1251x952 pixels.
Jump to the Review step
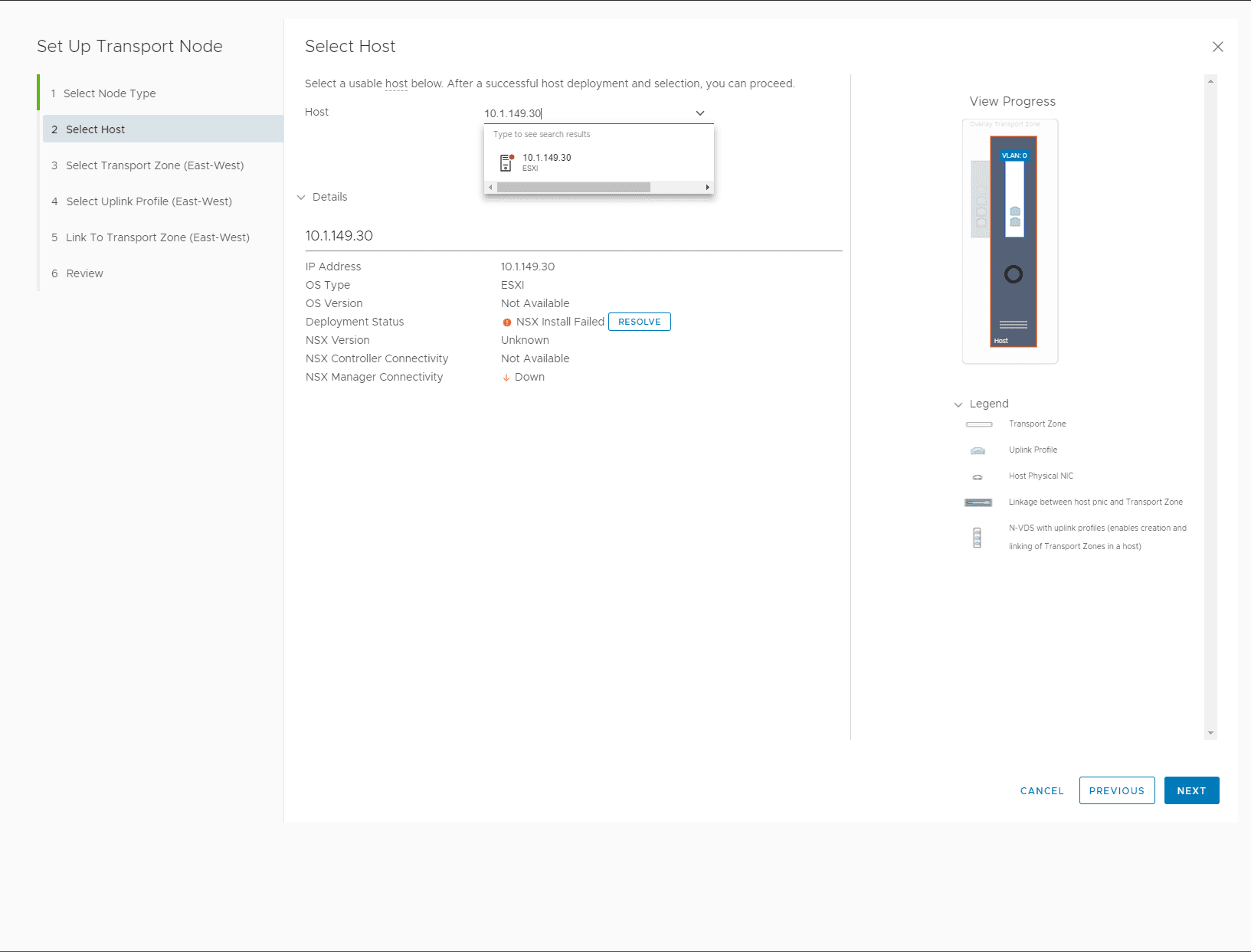click(x=84, y=273)
